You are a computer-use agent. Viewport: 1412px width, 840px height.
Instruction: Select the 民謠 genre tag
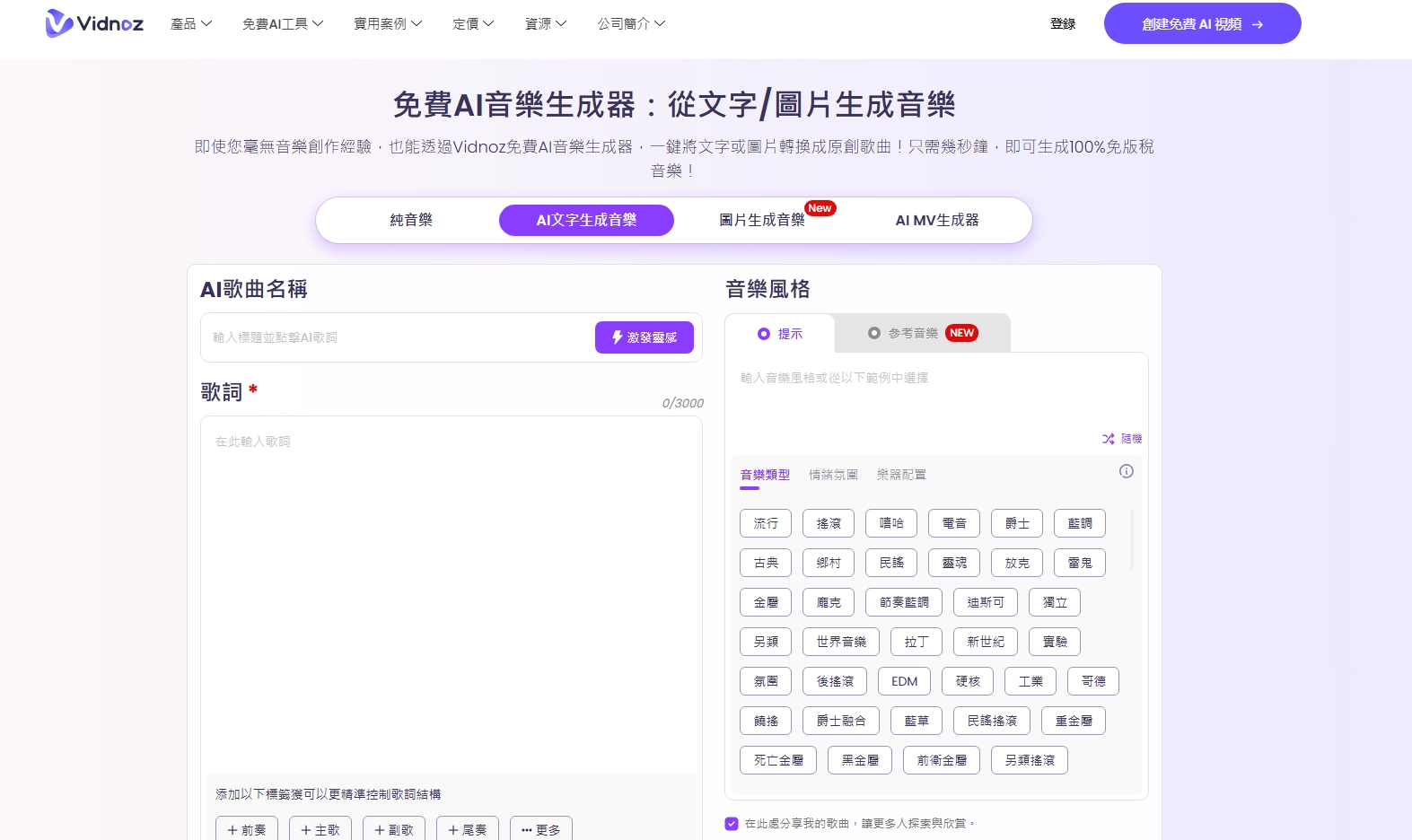[891, 563]
